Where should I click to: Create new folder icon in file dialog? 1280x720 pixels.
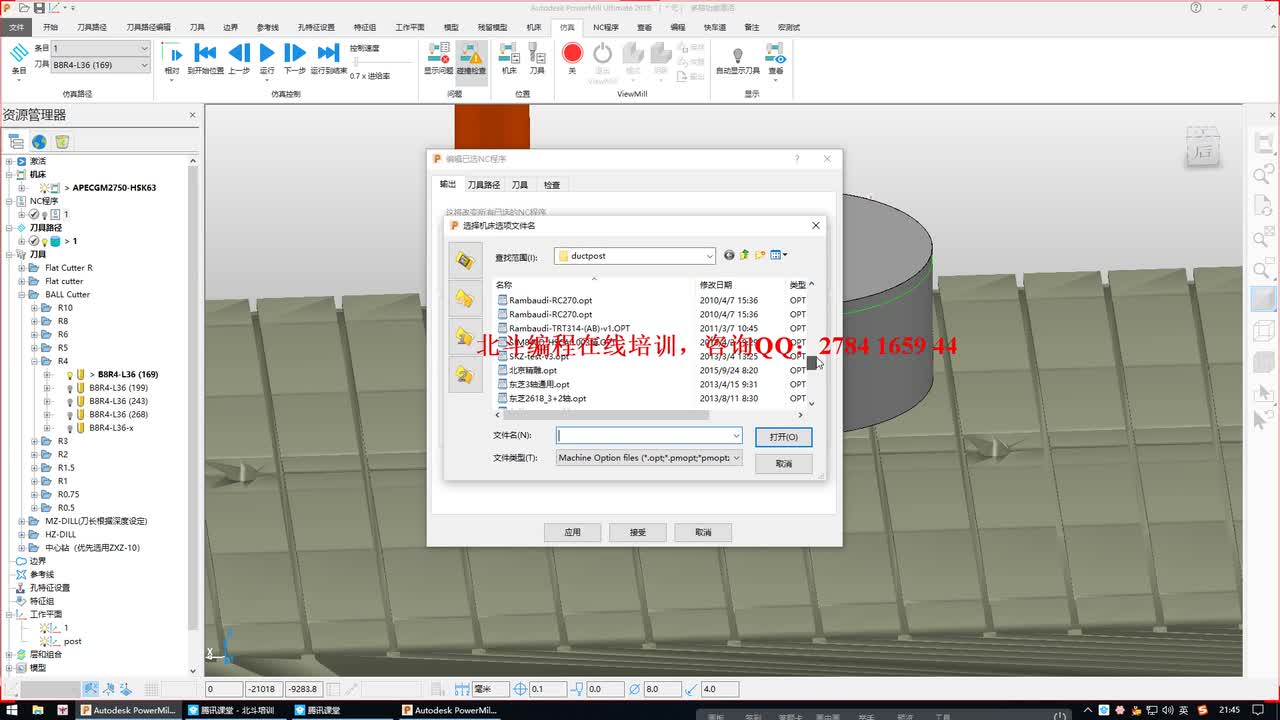pyautogui.click(x=760, y=255)
